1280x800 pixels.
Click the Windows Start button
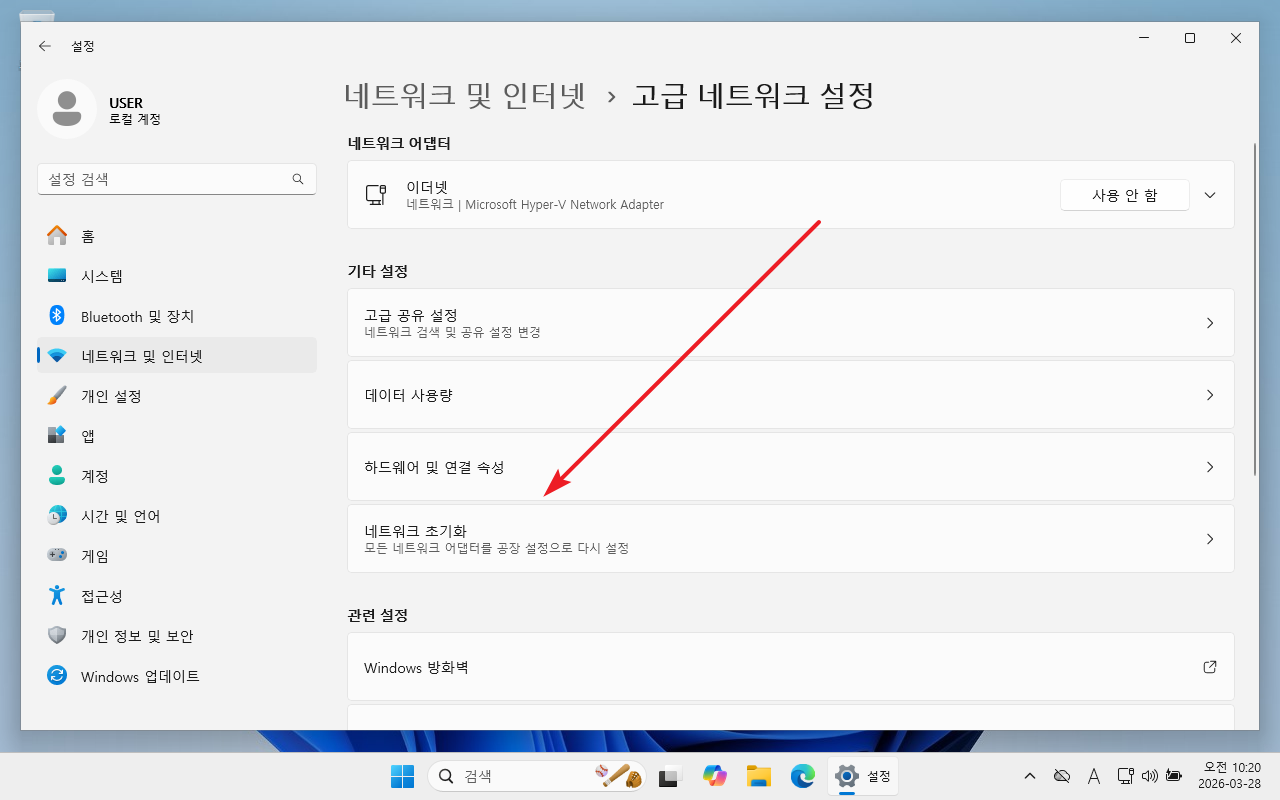tap(402, 776)
